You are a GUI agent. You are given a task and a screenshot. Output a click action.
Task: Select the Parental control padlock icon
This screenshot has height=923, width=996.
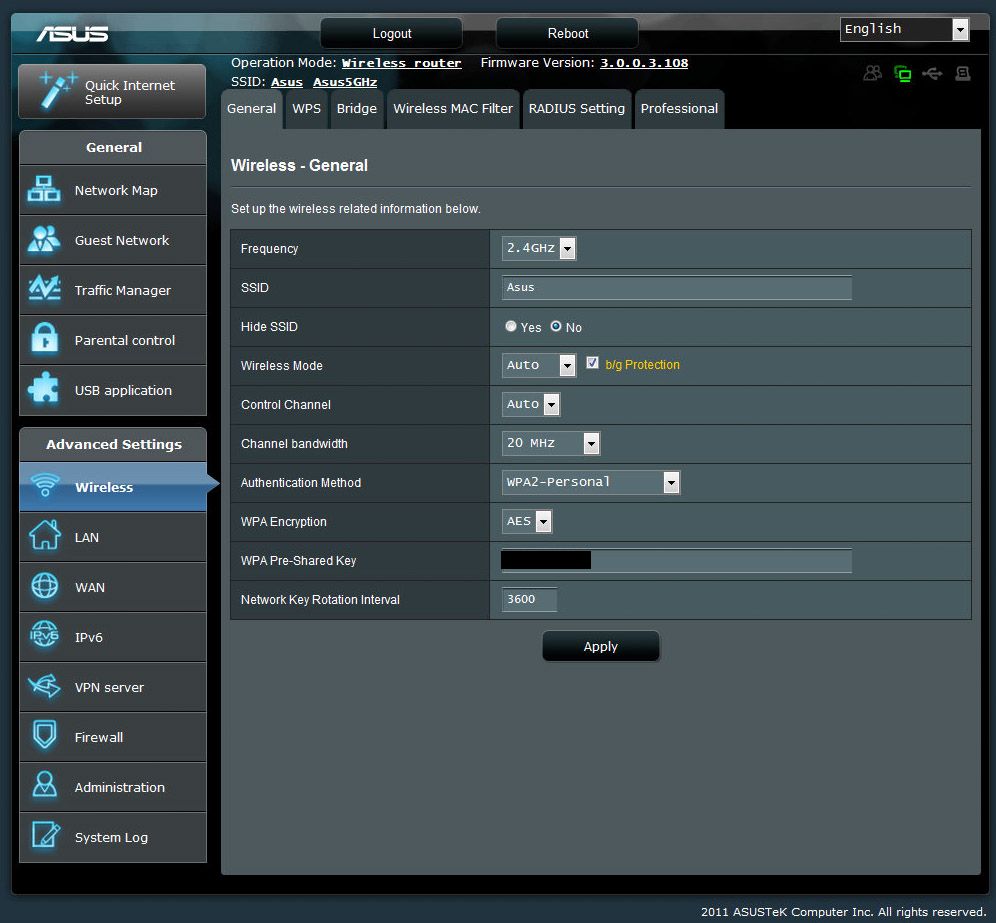tap(44, 340)
